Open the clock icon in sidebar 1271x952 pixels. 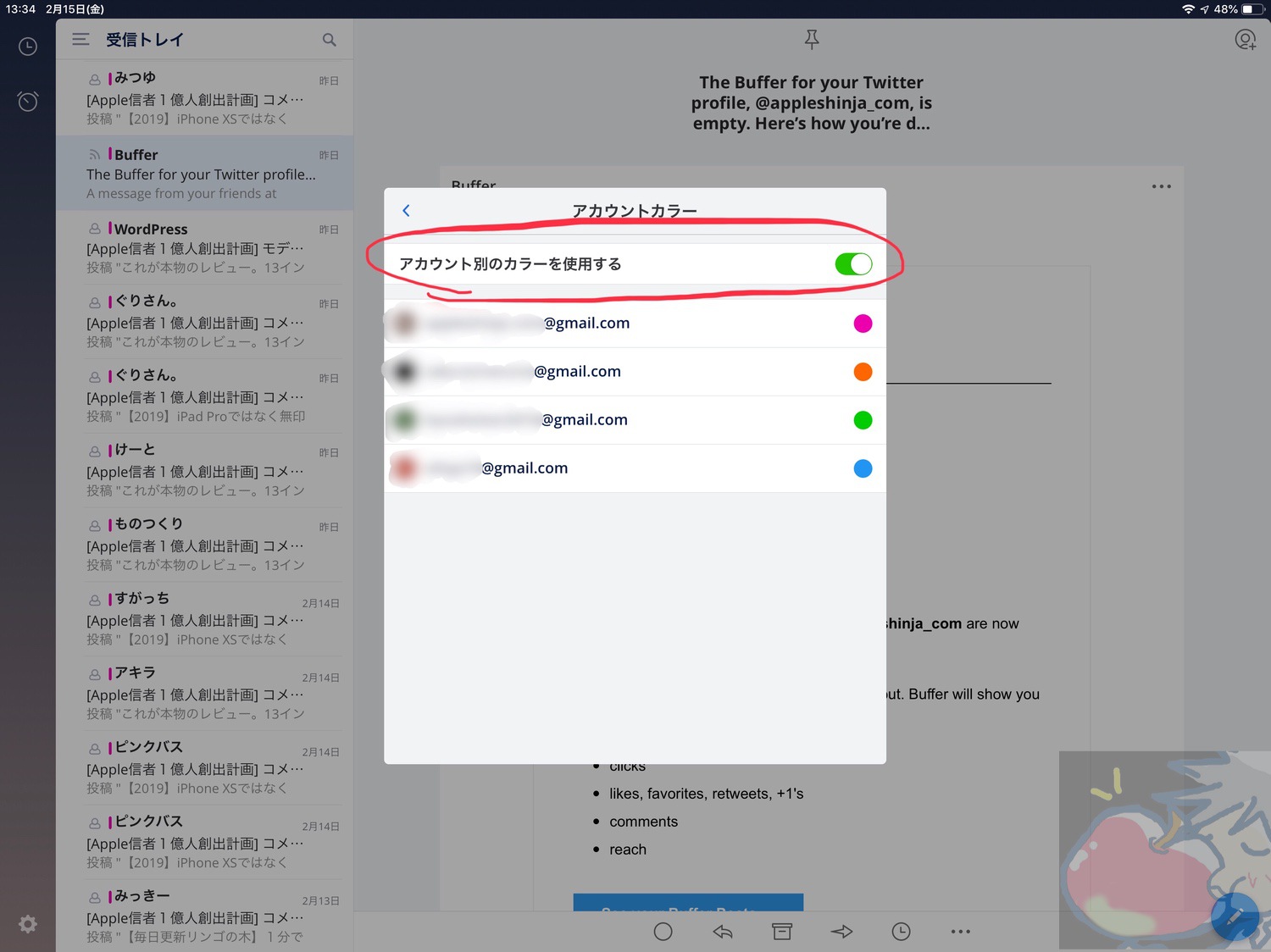(x=28, y=47)
